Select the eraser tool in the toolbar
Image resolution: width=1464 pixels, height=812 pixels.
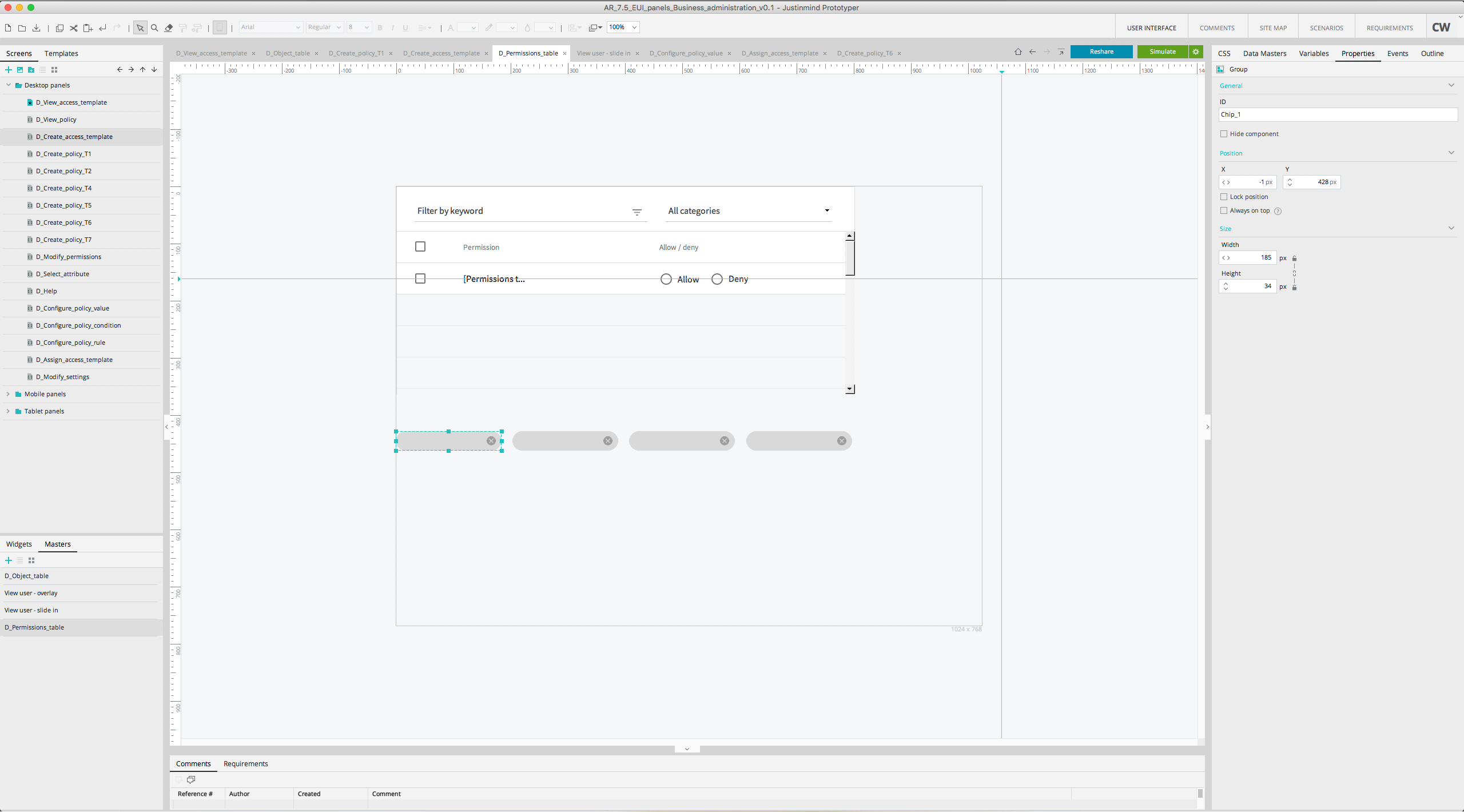169,27
